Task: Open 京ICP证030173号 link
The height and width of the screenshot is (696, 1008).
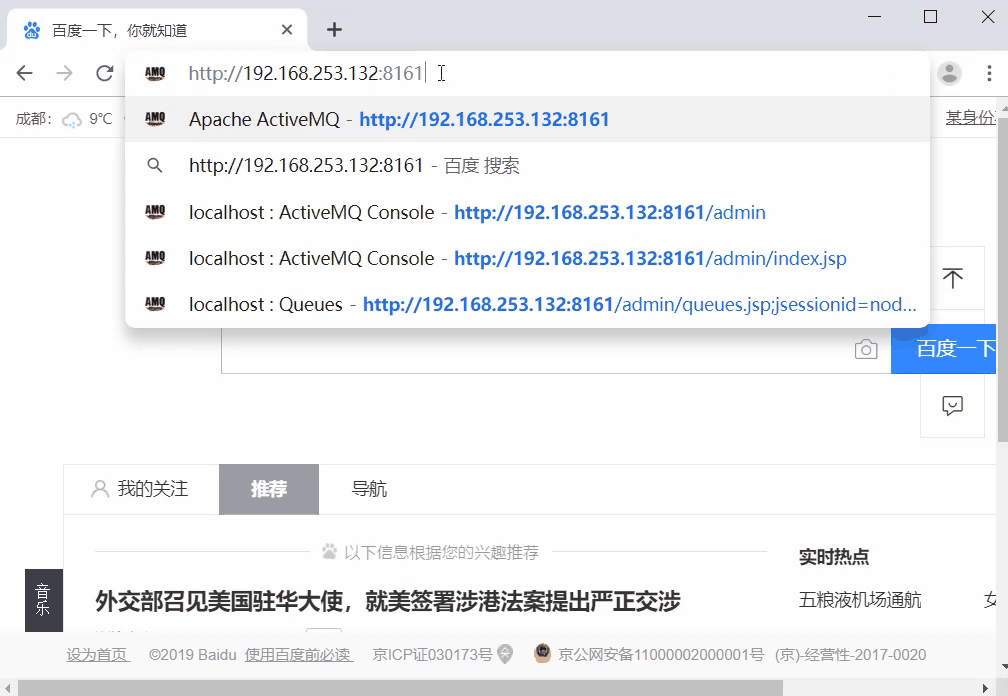Action: coord(432,655)
